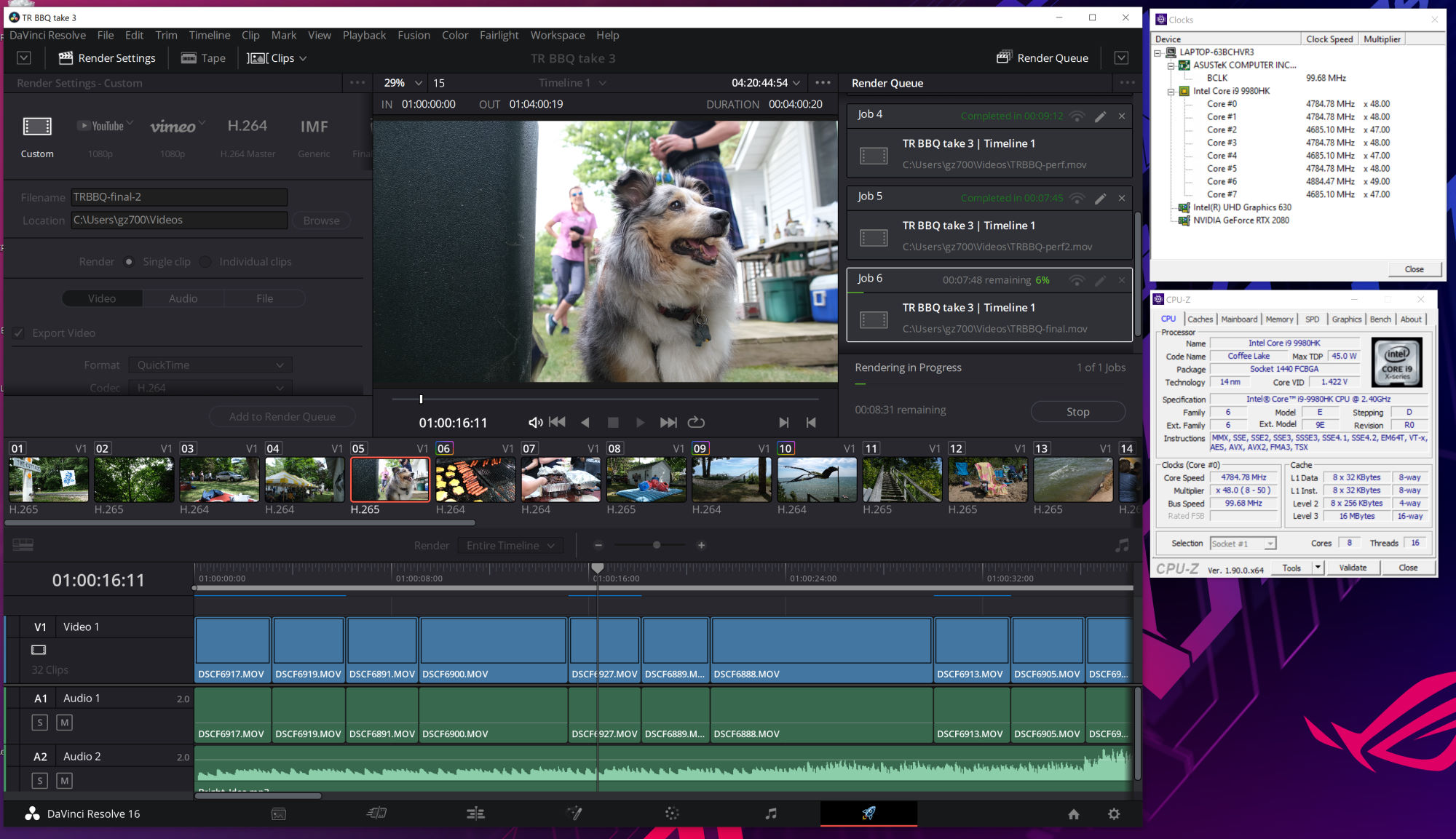The width and height of the screenshot is (1456, 839).
Task: Switch to the File settings tab
Action: (264, 298)
